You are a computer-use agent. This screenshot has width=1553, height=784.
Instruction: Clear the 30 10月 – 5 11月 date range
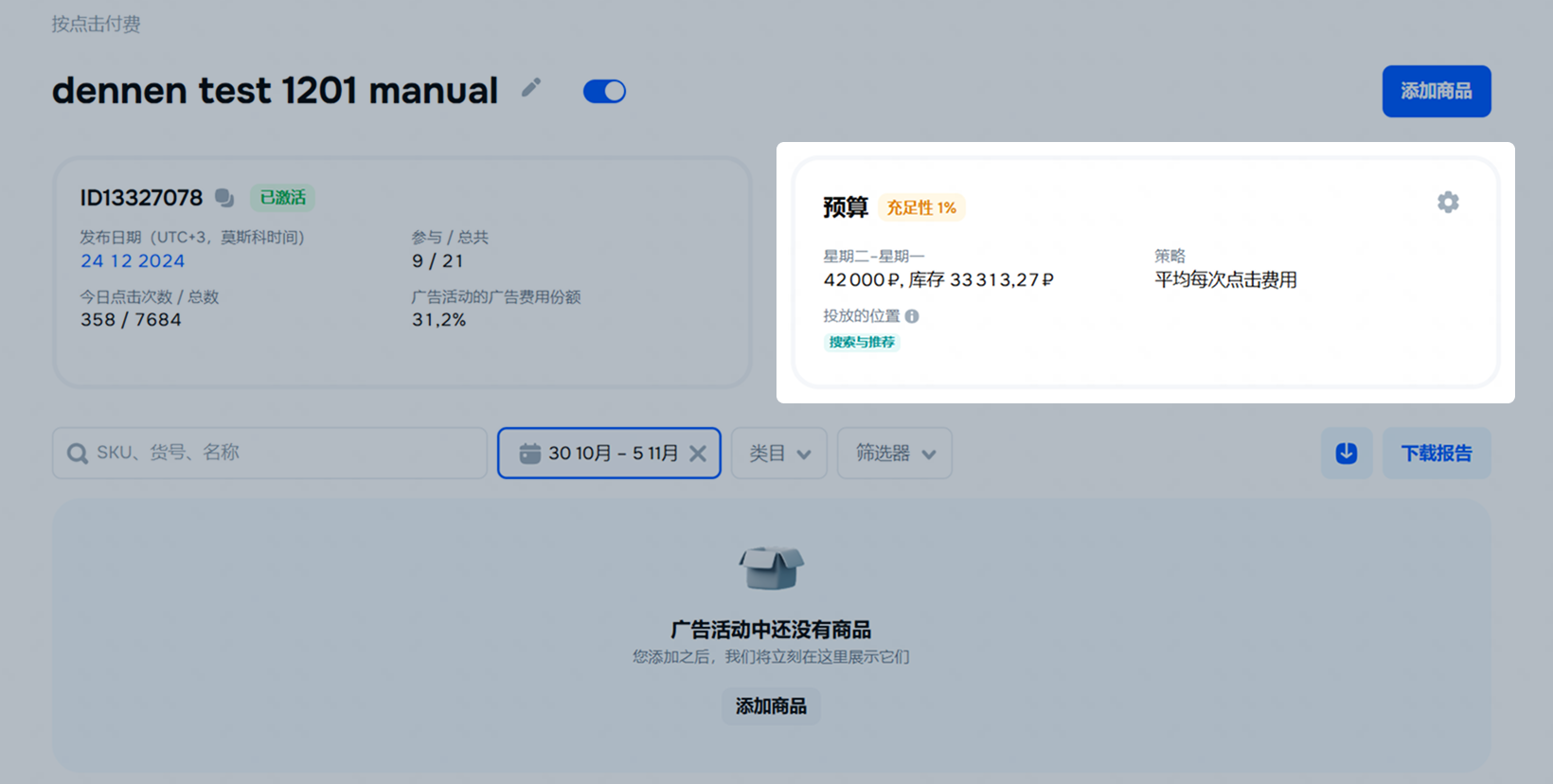[698, 454]
